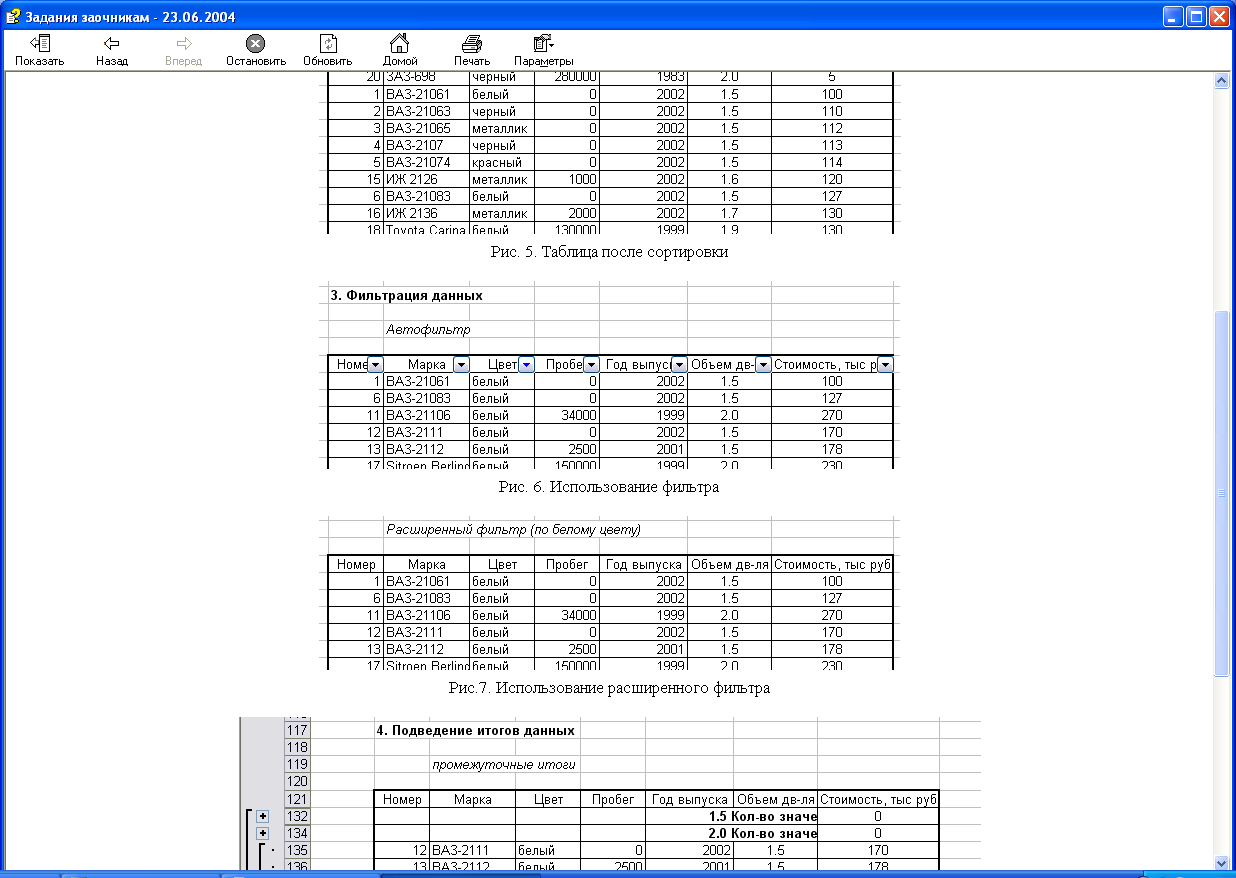This screenshot has height=878, width=1236.
Task: Click the italic 'Автофильтр' label
Action: (428, 328)
